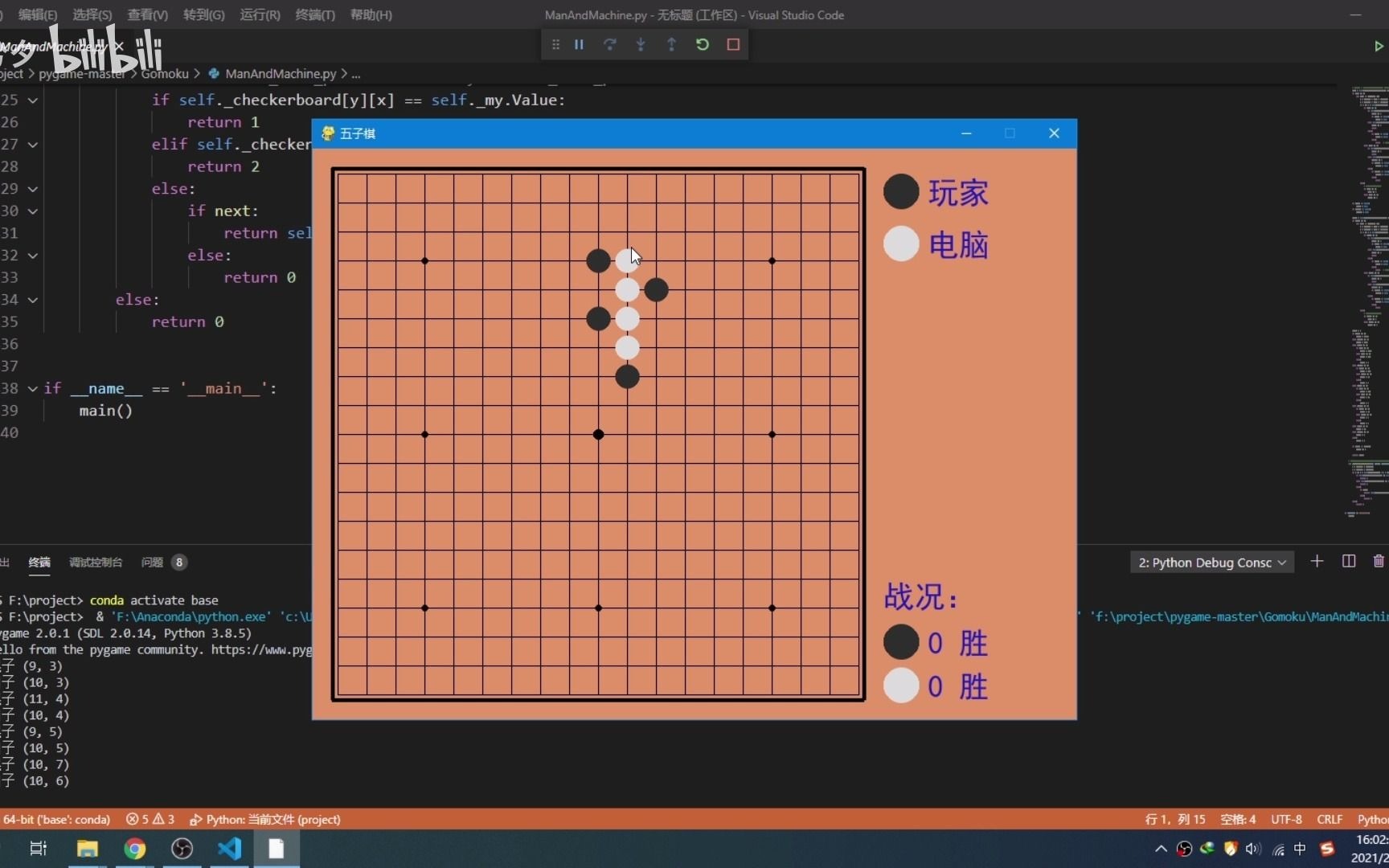Kill the terminal using the trash icon

(1379, 561)
